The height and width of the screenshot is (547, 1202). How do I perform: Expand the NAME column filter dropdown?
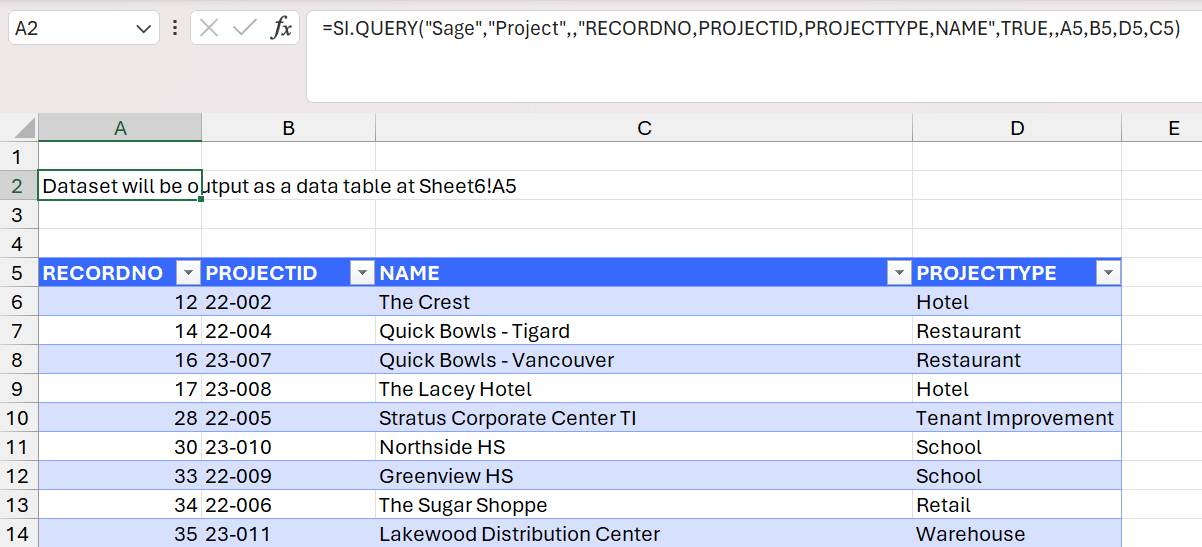point(899,273)
